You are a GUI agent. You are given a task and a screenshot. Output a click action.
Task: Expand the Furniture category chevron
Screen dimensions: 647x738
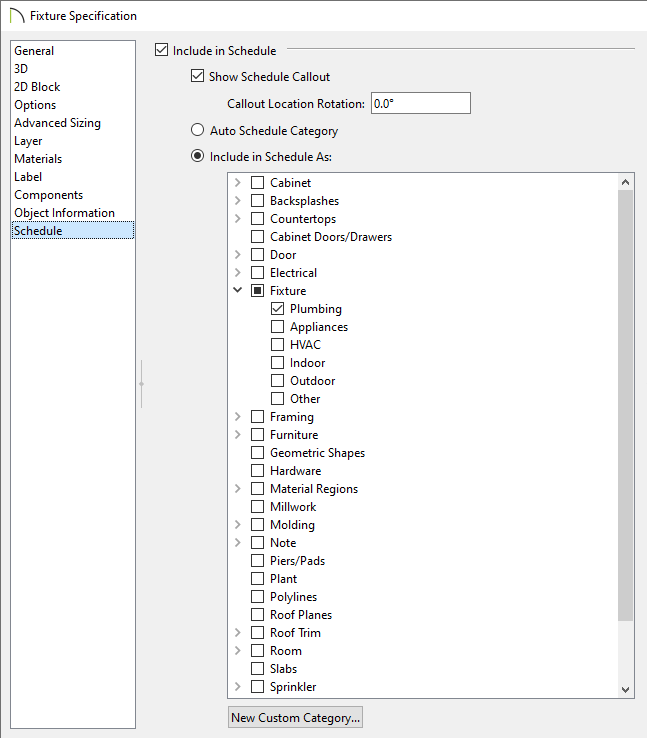tap(237, 435)
